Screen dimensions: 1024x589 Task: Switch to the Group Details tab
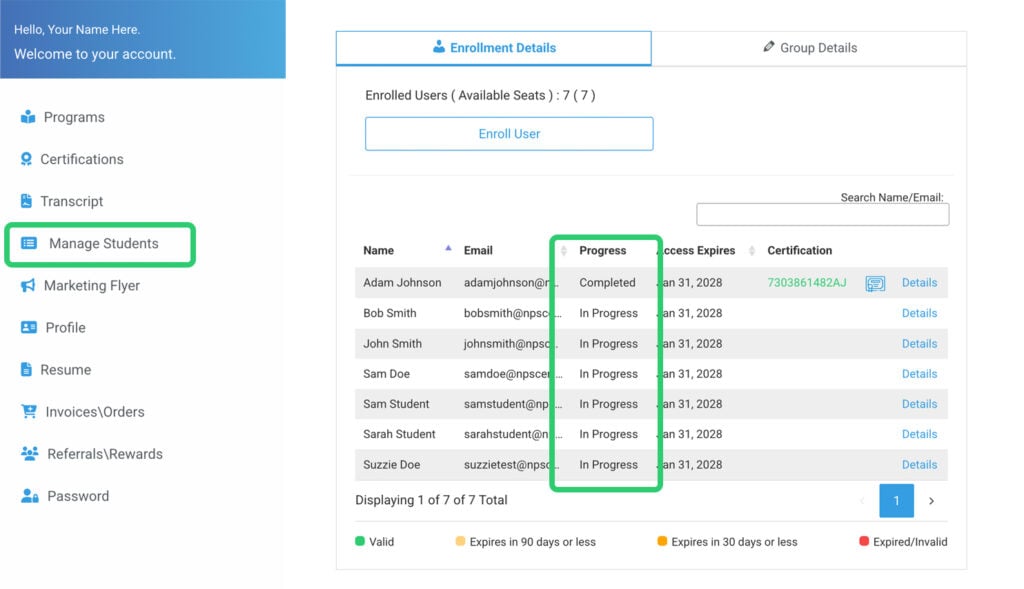coord(809,48)
